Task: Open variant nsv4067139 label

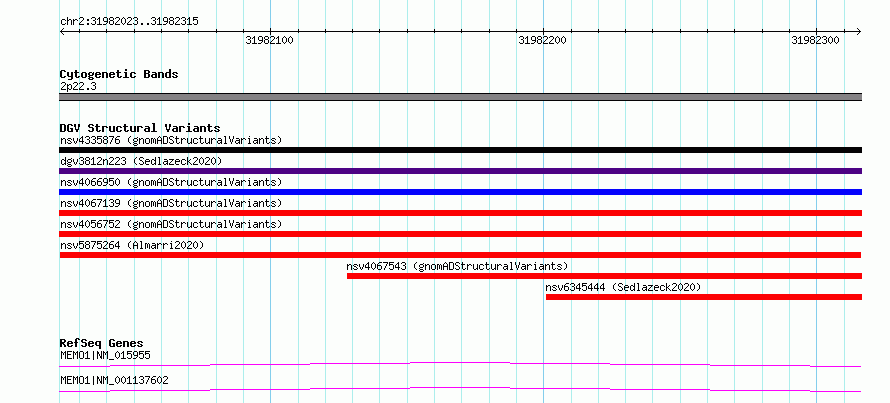Action: [171, 203]
